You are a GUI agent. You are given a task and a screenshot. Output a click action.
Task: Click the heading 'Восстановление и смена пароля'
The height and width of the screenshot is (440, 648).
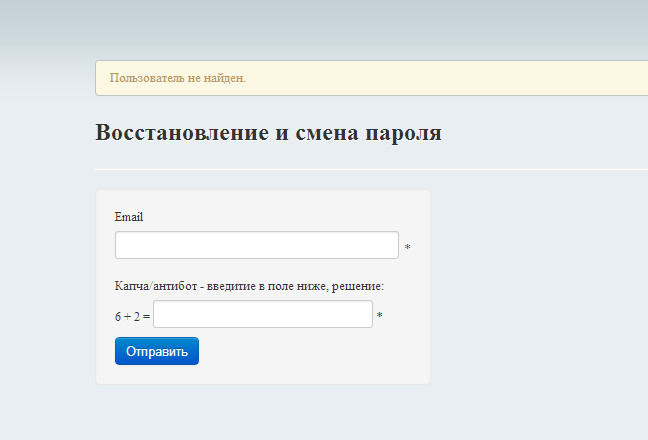269,133
